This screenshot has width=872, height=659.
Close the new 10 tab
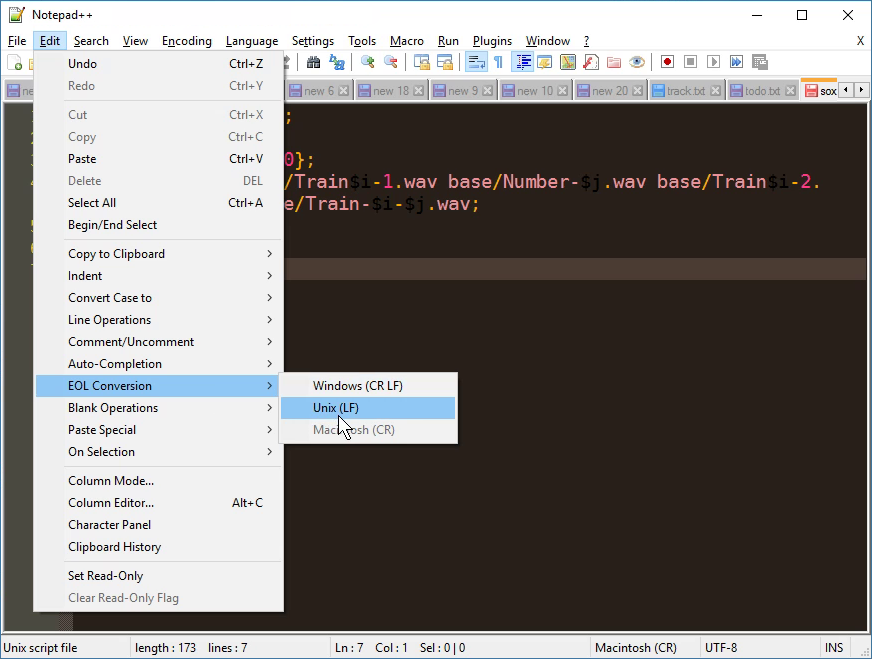[563, 91]
